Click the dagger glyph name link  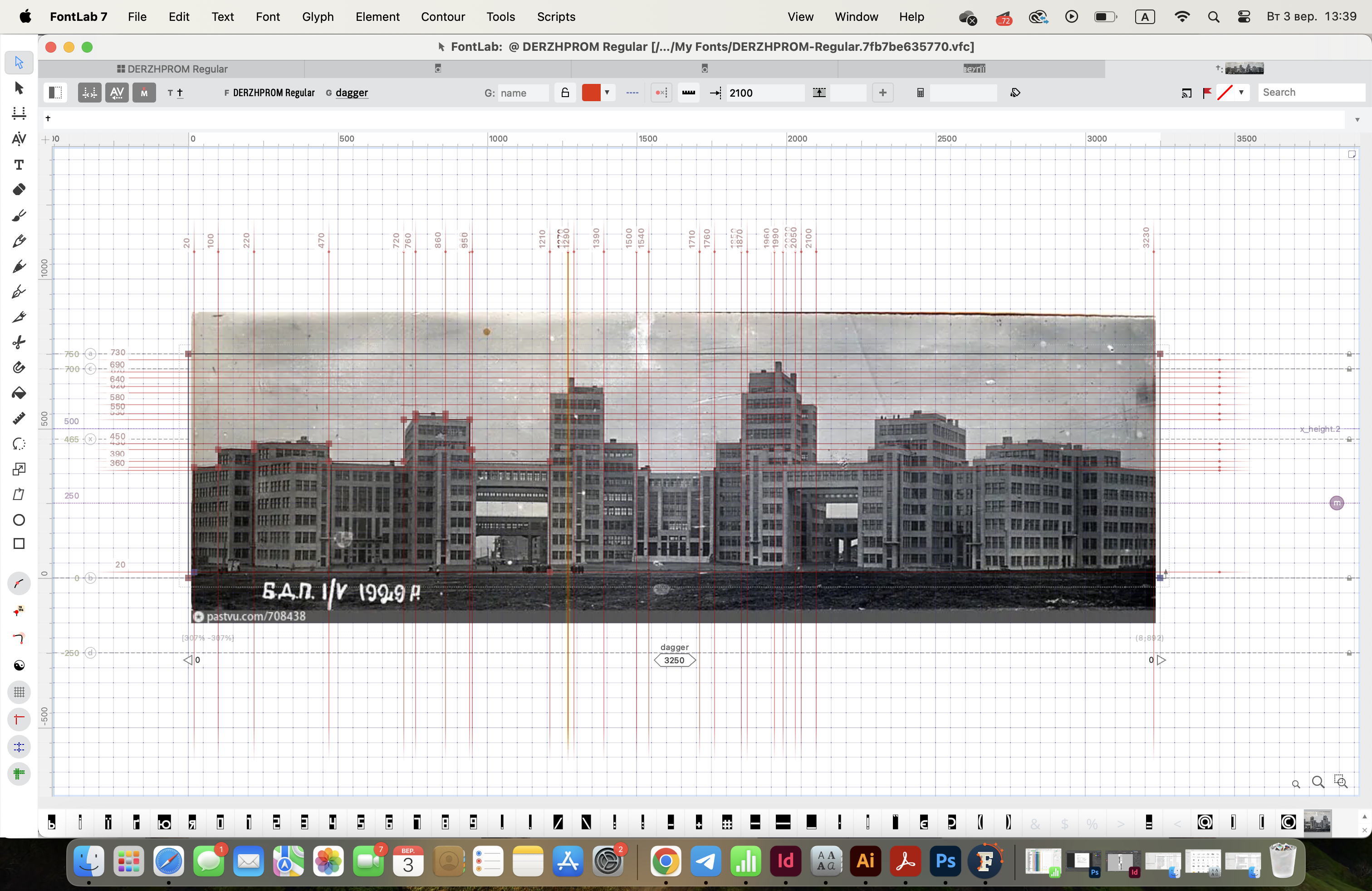tap(352, 93)
